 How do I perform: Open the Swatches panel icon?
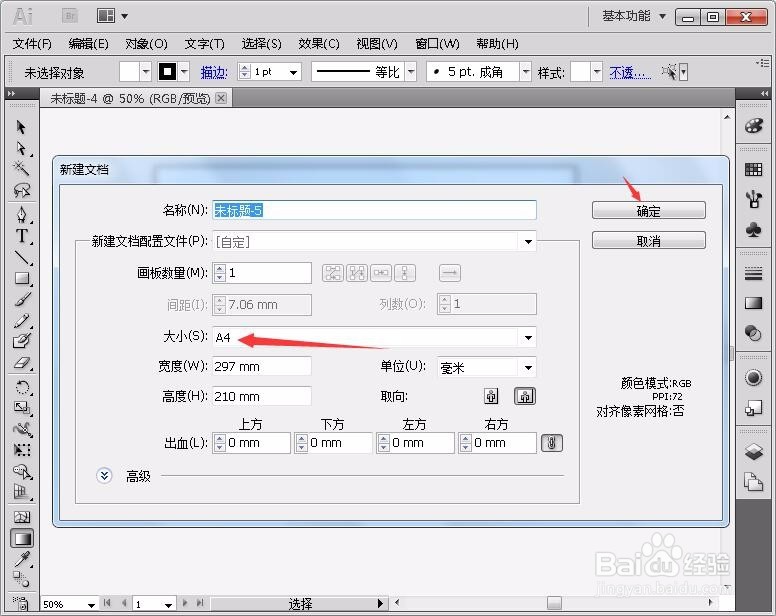(753, 170)
